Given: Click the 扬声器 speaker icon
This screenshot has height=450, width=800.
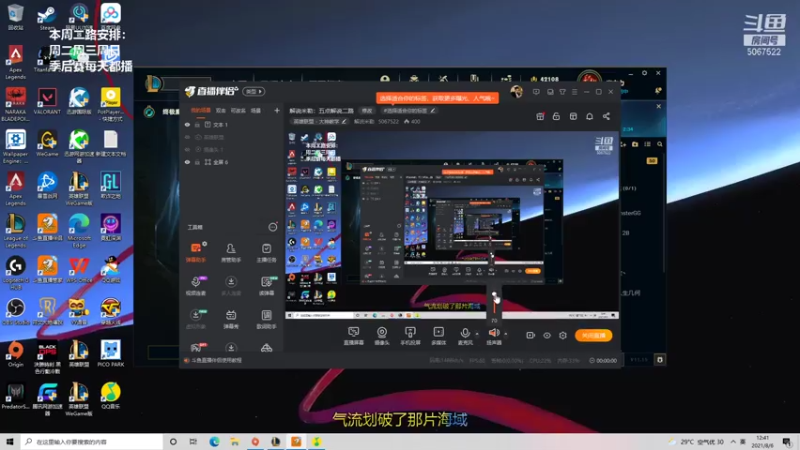Looking at the screenshot, I should (493, 333).
